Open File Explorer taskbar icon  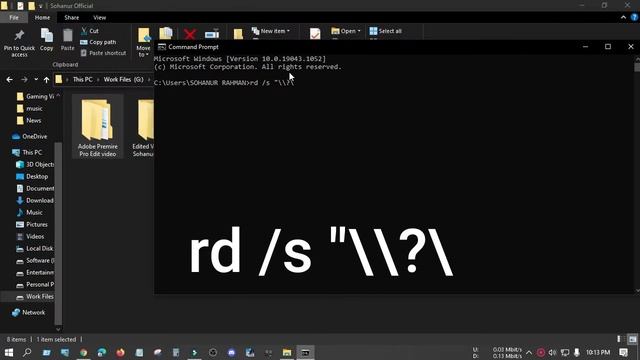(x=287, y=353)
